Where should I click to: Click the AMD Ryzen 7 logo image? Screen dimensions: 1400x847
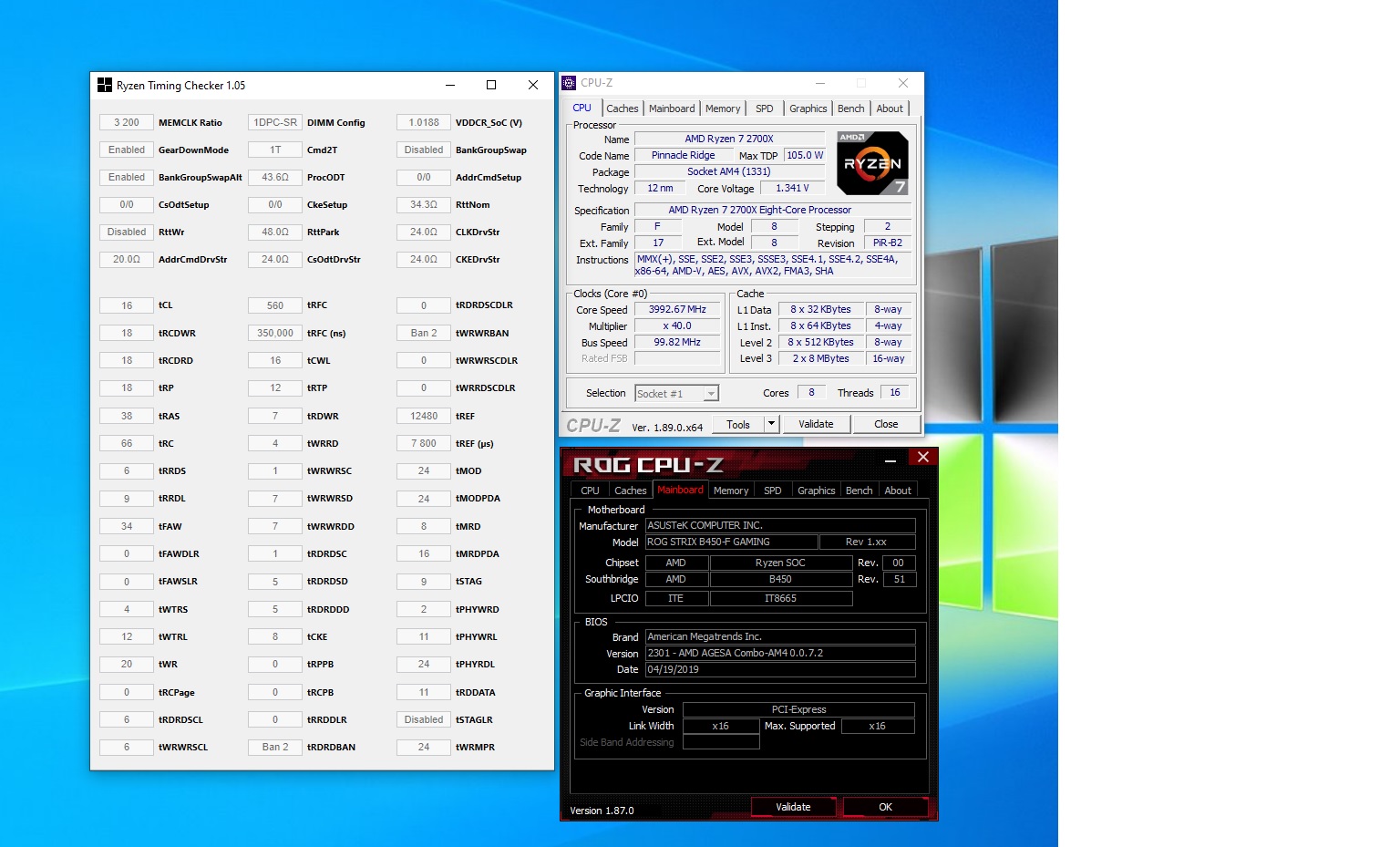[872, 162]
